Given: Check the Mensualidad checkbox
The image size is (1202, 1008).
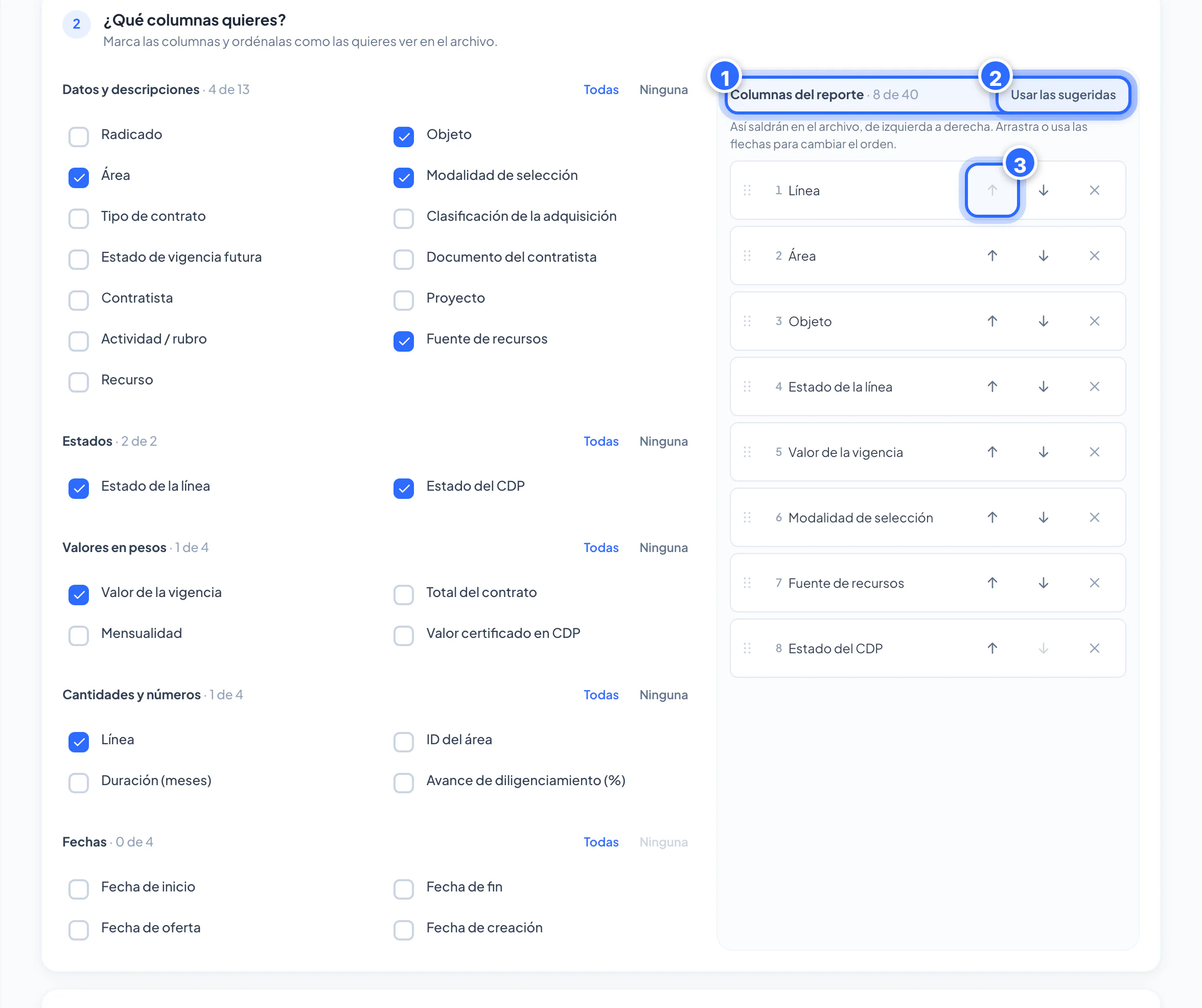Looking at the screenshot, I should (x=78, y=636).
